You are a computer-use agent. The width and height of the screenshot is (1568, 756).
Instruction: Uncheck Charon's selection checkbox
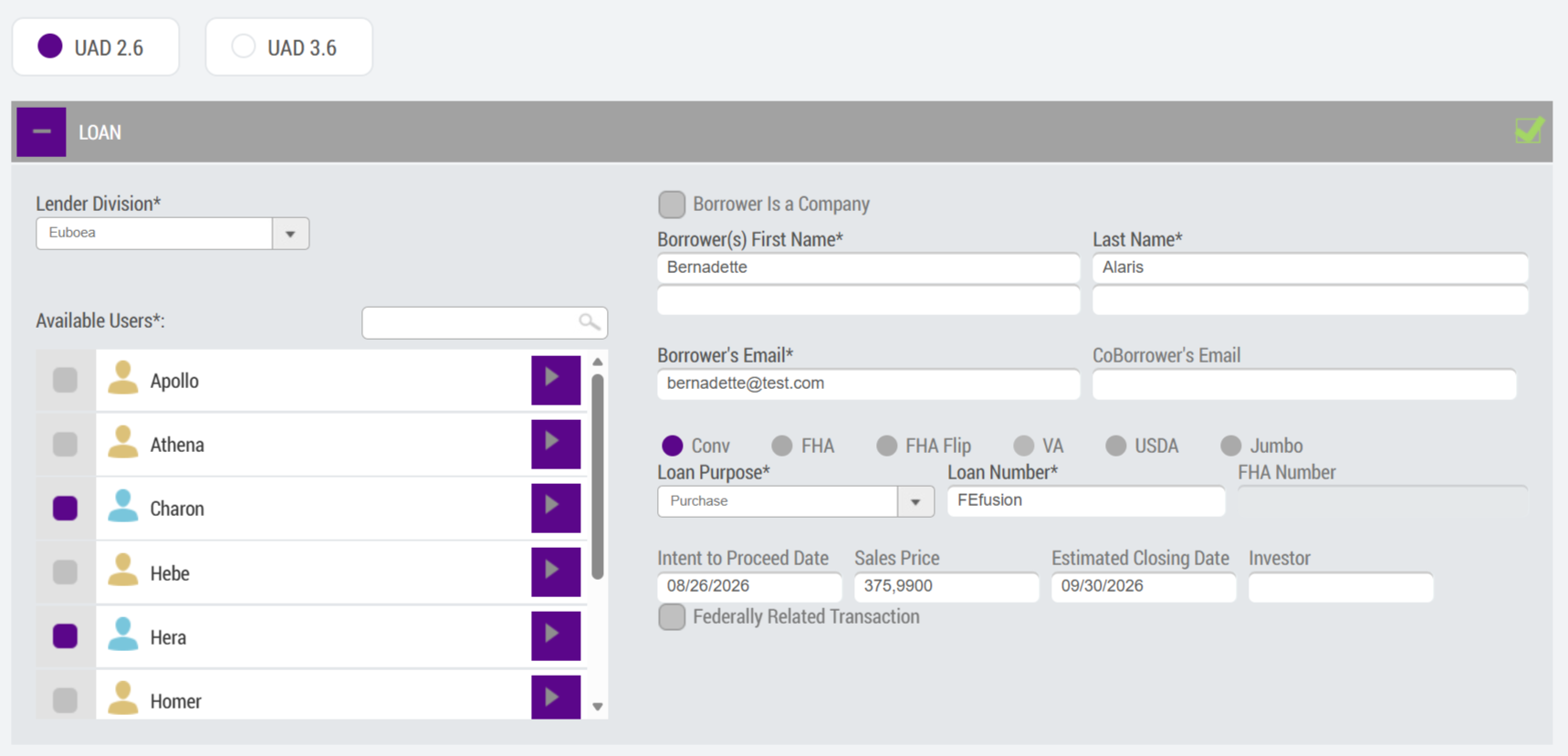[x=65, y=509]
